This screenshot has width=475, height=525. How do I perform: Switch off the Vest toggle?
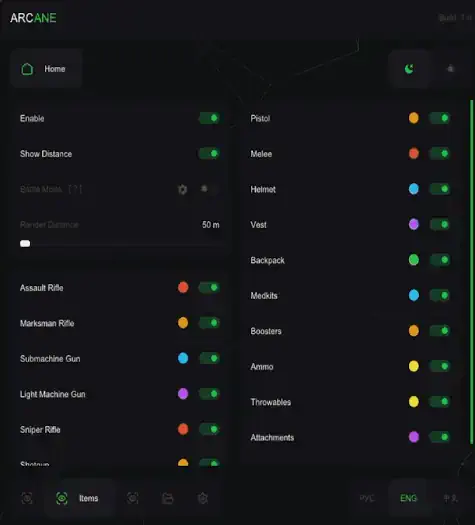(440, 224)
